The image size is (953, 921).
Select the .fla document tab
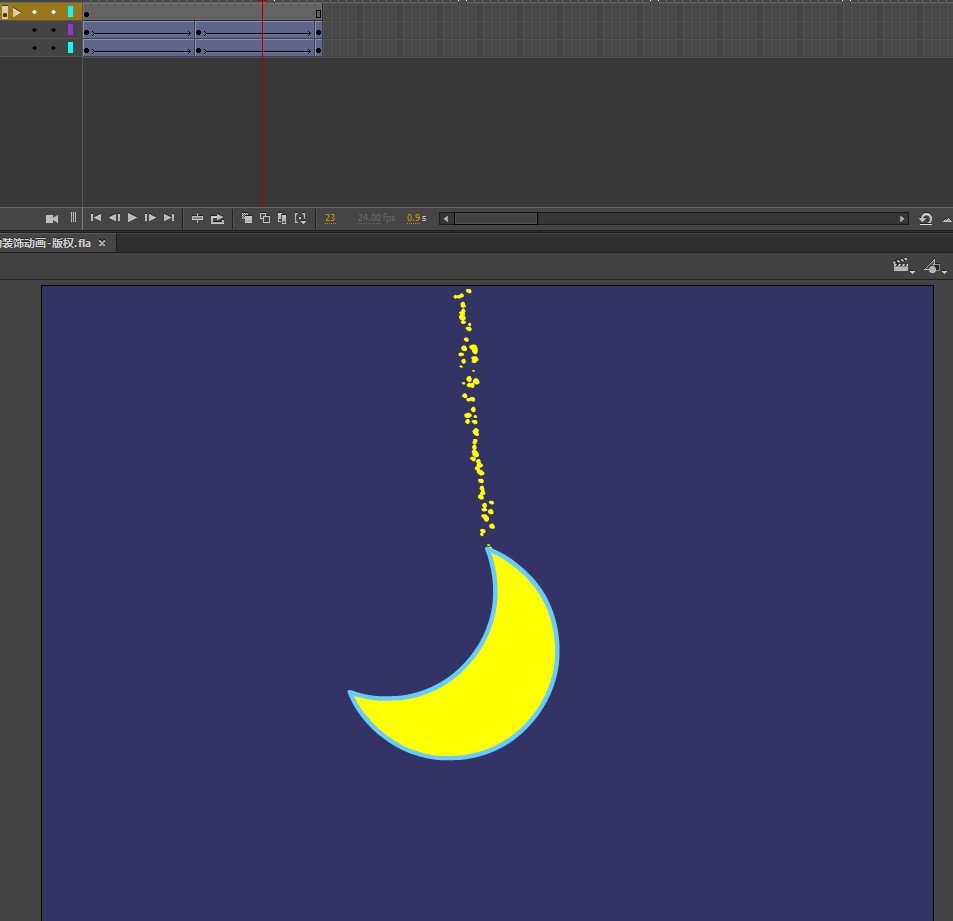(x=45, y=243)
